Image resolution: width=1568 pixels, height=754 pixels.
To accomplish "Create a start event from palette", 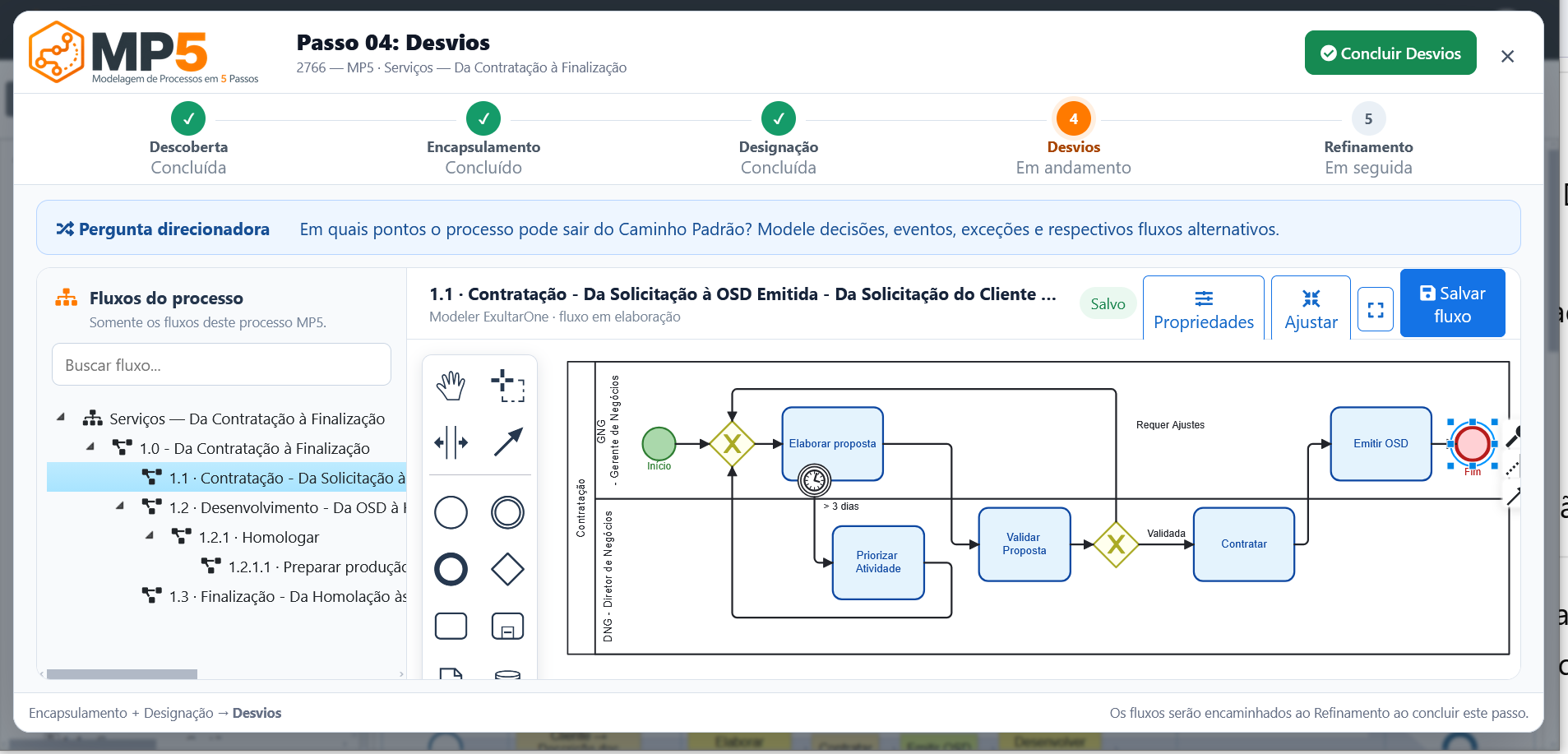I will 451,512.
